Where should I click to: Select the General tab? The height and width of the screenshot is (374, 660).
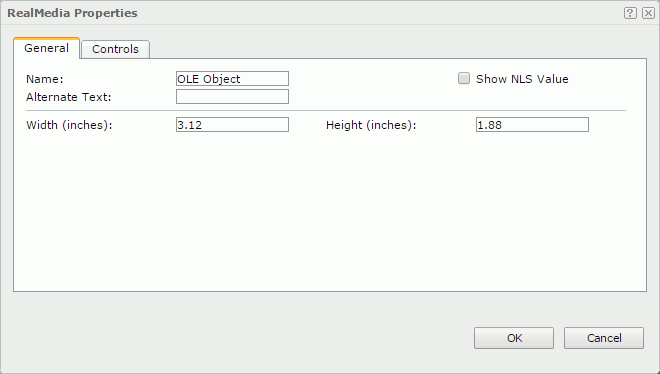click(x=46, y=48)
